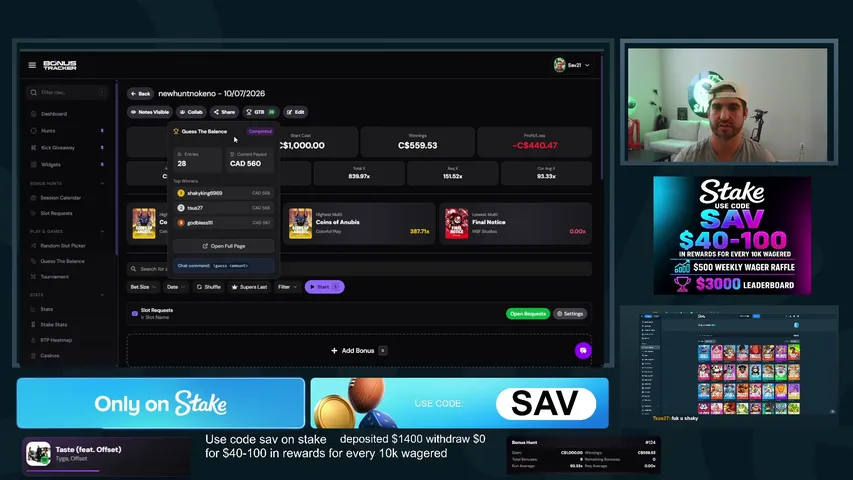
Task: Go Back from the hunt page
Action: pyautogui.click(x=140, y=94)
